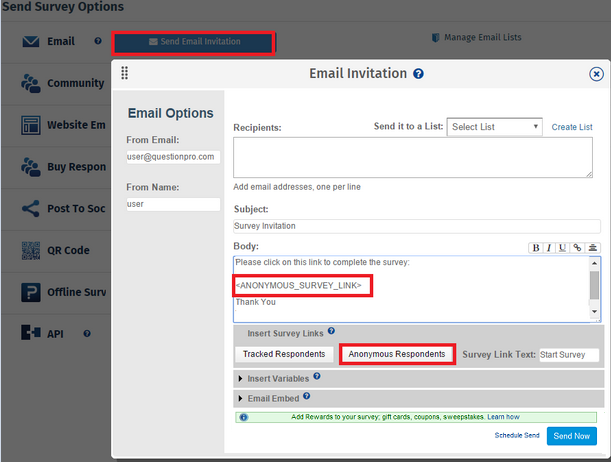The image size is (611, 462).
Task: Toggle underline in the body editor
Action: point(563,248)
